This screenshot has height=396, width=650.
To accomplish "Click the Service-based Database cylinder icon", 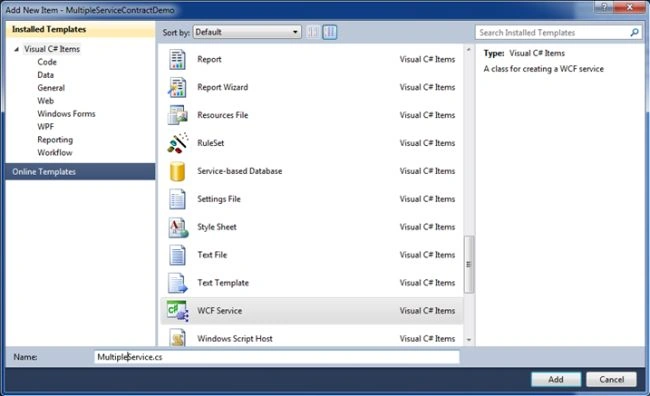I will coord(177,171).
